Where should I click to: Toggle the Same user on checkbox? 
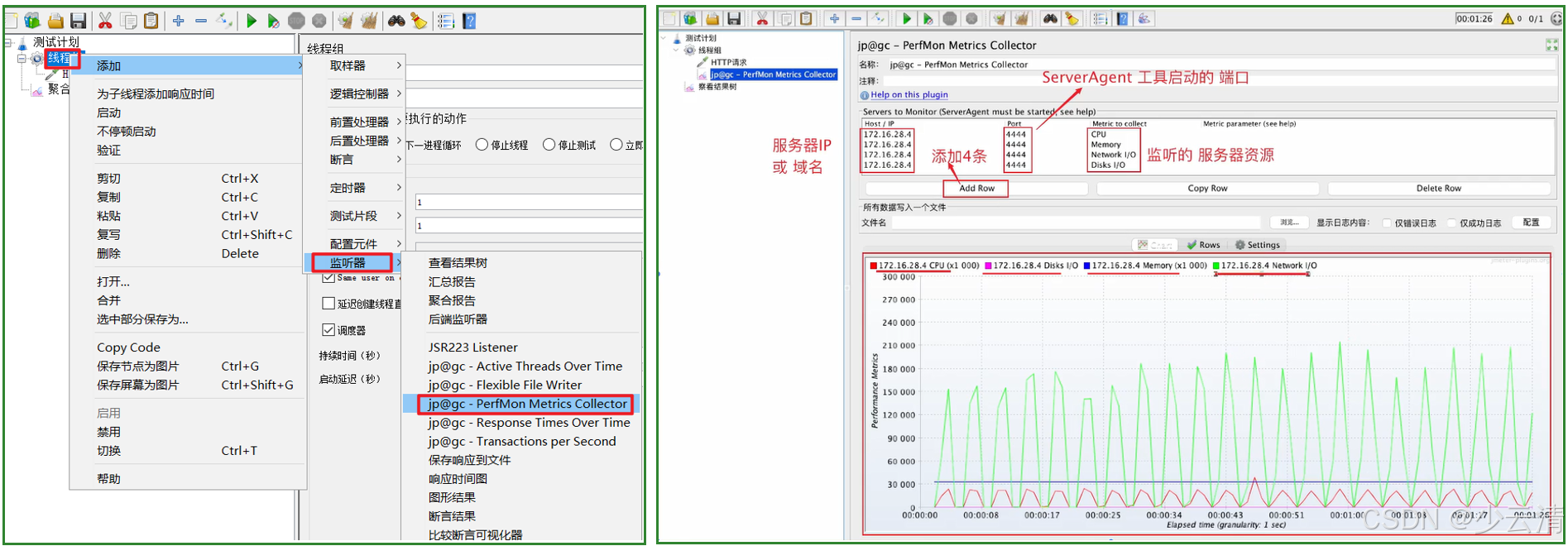pyautogui.click(x=328, y=278)
